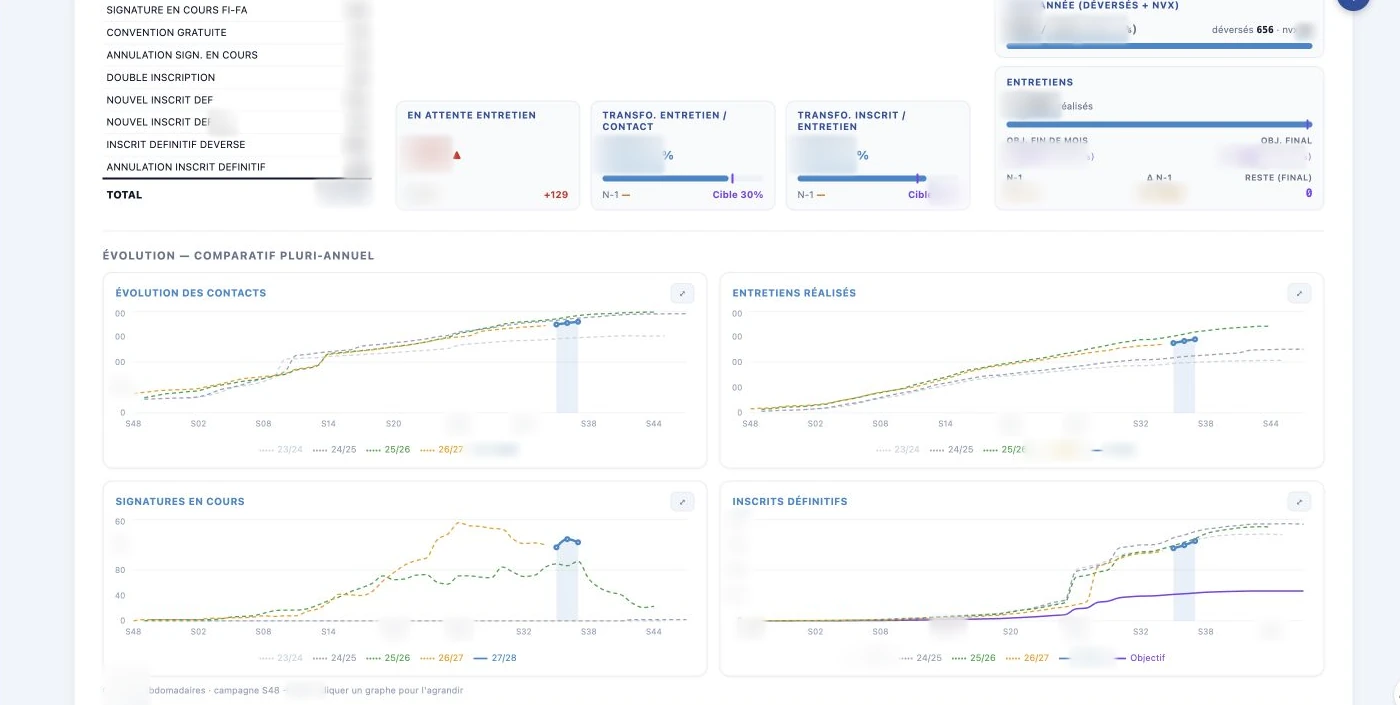This screenshot has height=705, width=1400.
Task: Click the +129 value in En attente entretien
Action: coord(555,195)
